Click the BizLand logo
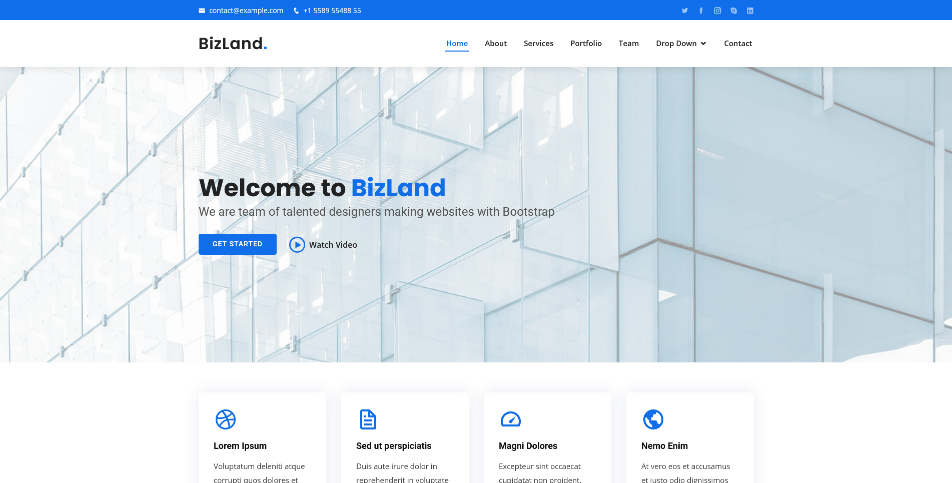 (233, 44)
